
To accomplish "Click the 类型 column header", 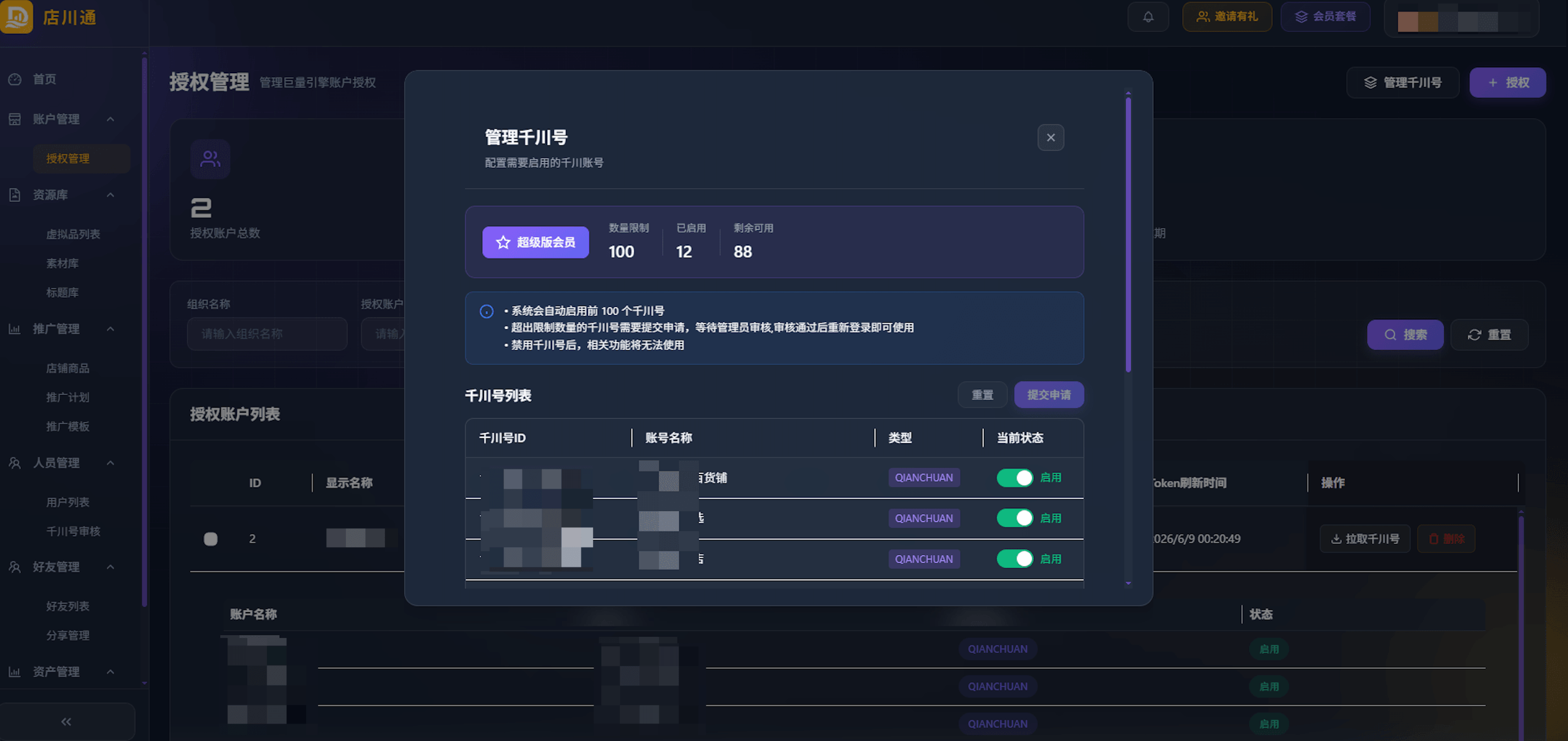I will pyautogui.click(x=900, y=438).
